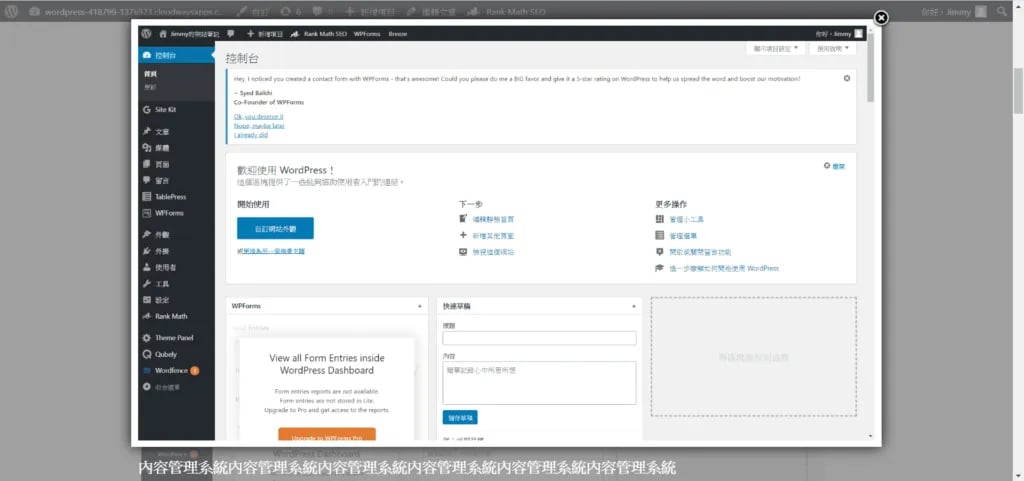This screenshot has width=1024, height=481.
Task: Click the 'Ok, you deserve it' link
Action: coord(259,116)
